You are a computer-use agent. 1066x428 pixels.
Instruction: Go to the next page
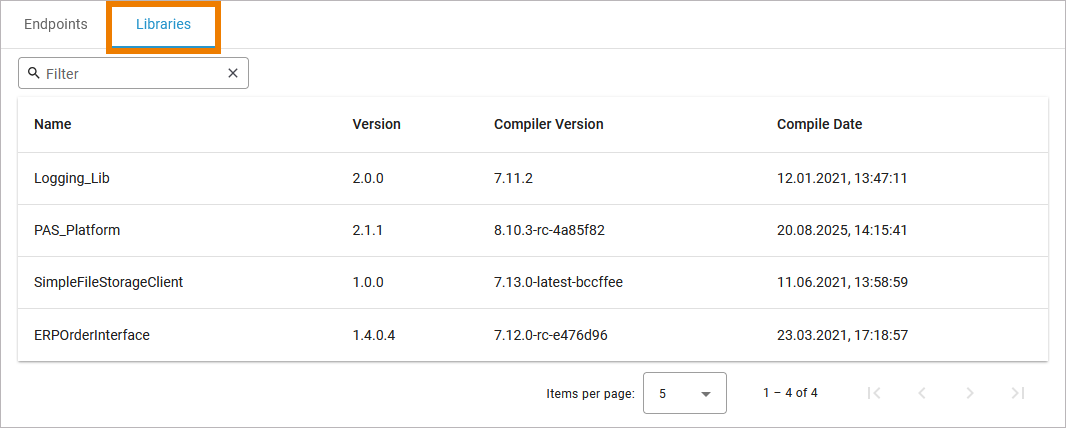coord(970,393)
